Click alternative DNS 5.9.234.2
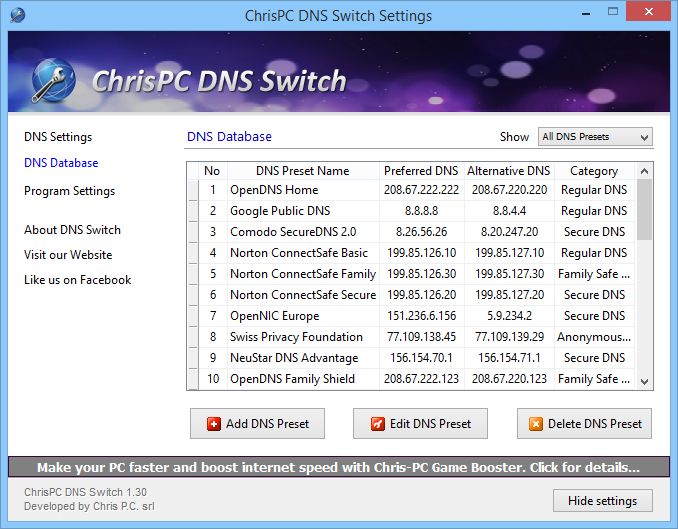 tap(509, 316)
